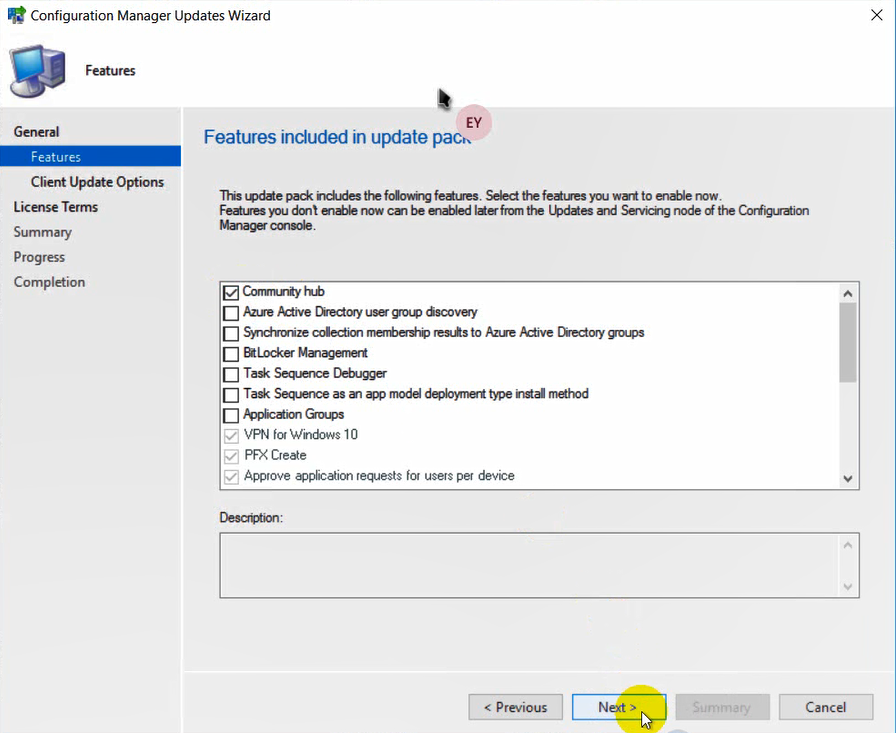Select Completion in the left navigation
Screen dimensions: 896x733
(x=50, y=282)
